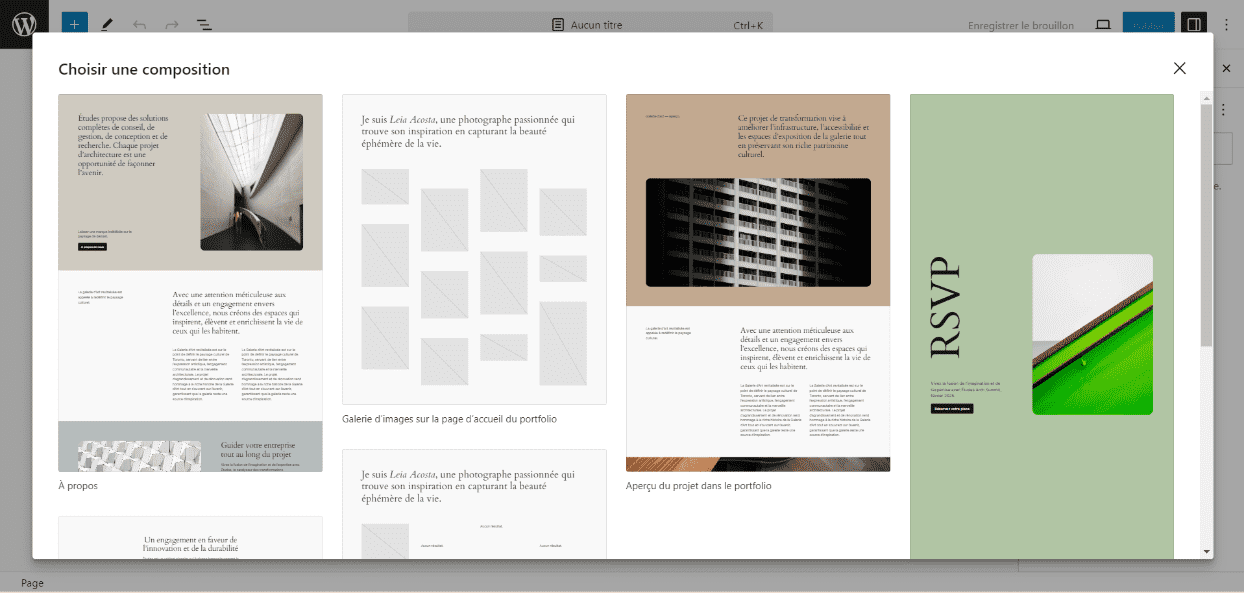Click the pattern list scrollbar thumb
Viewport: 1244px width, 593px height.
[x=1206, y=225]
